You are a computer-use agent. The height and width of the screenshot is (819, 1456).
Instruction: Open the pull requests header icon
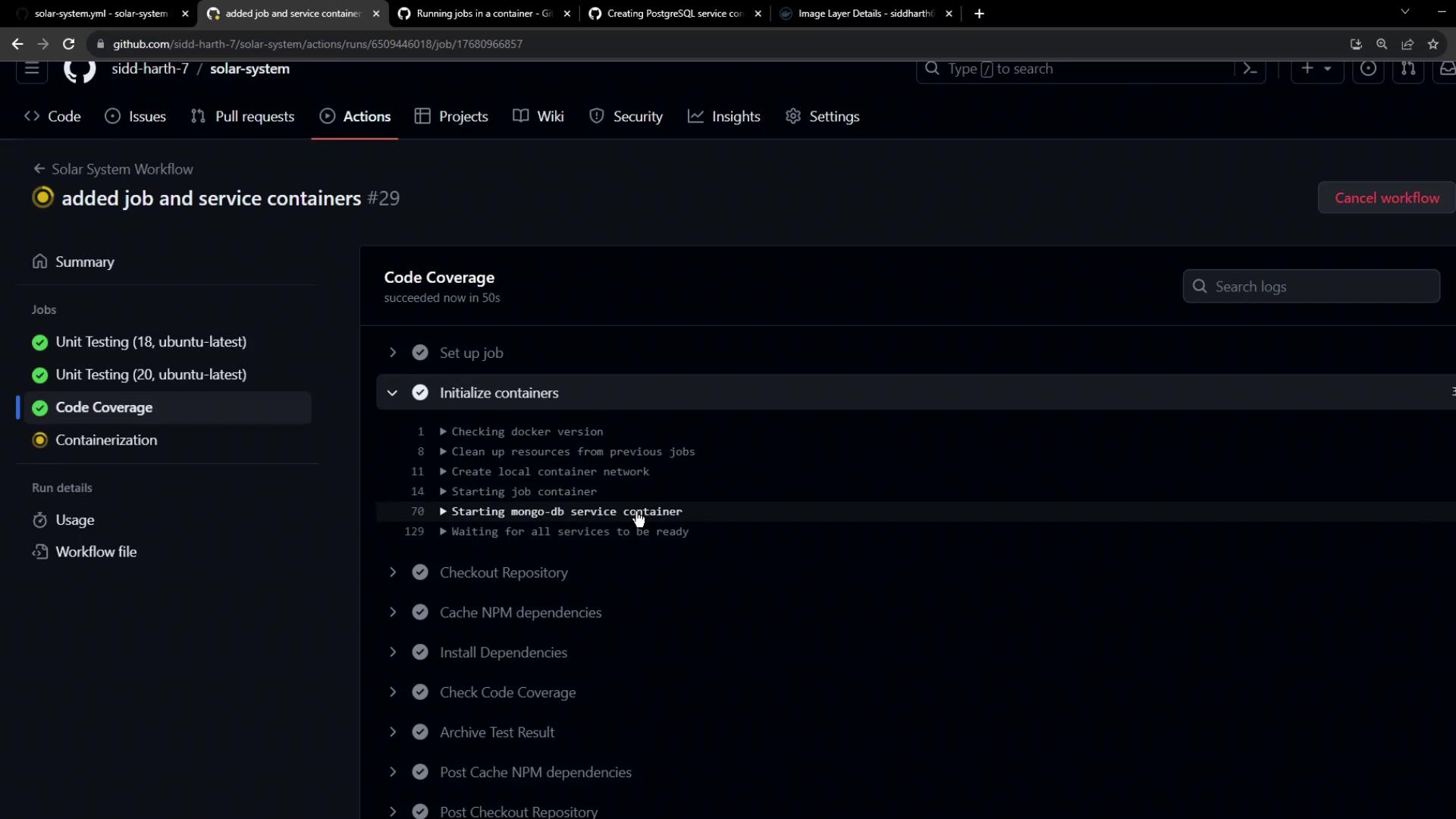click(1408, 69)
